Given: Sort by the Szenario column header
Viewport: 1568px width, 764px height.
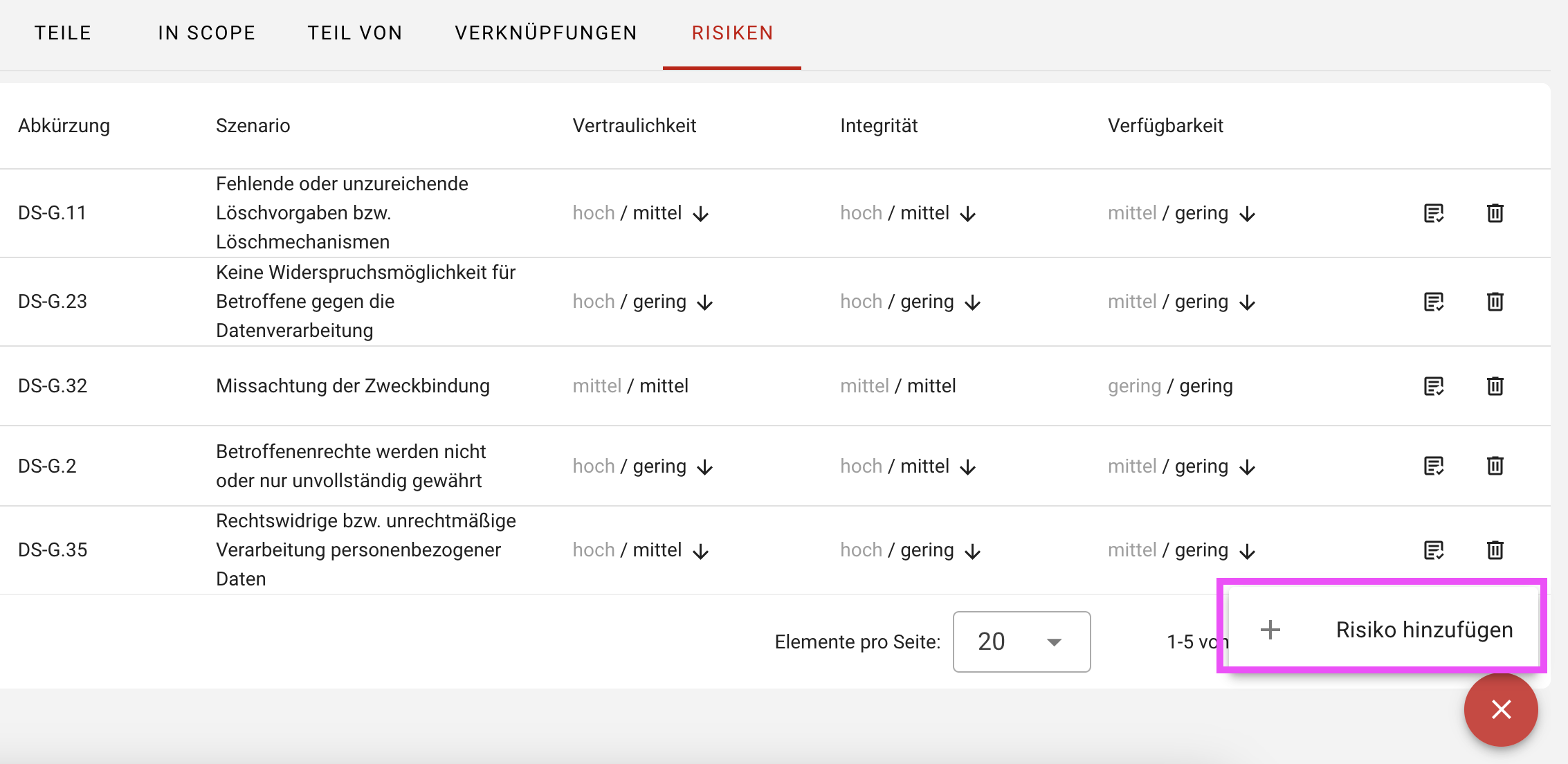Looking at the screenshot, I should 253,126.
